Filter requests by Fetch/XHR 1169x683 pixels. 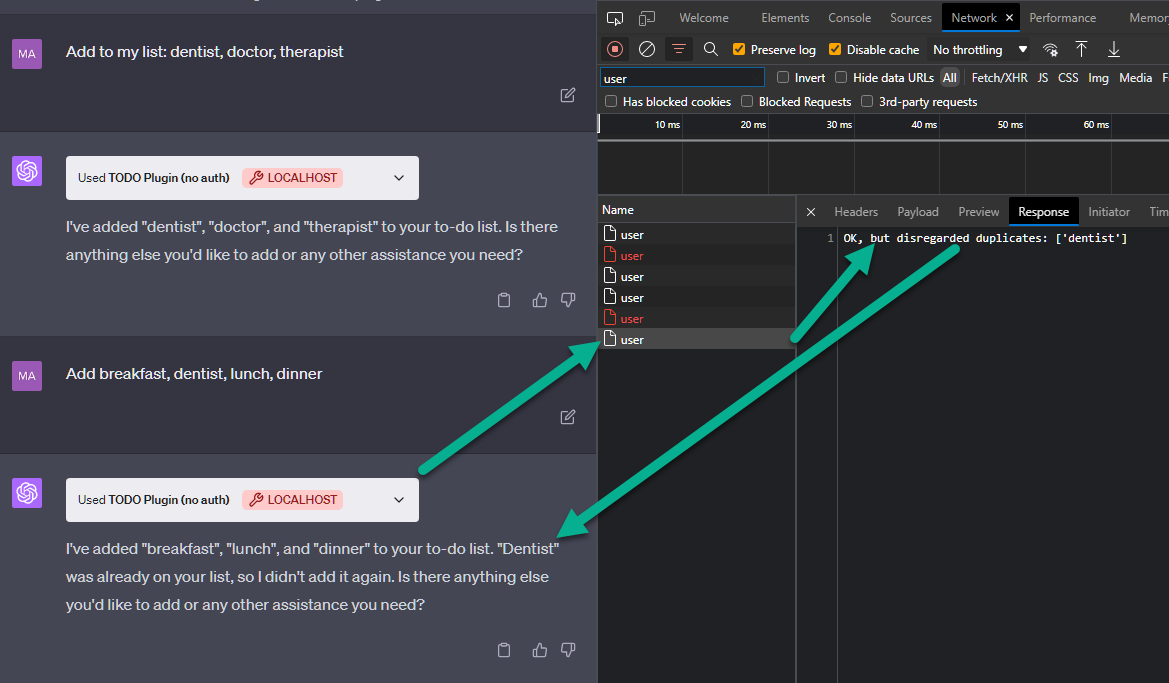tap(999, 78)
